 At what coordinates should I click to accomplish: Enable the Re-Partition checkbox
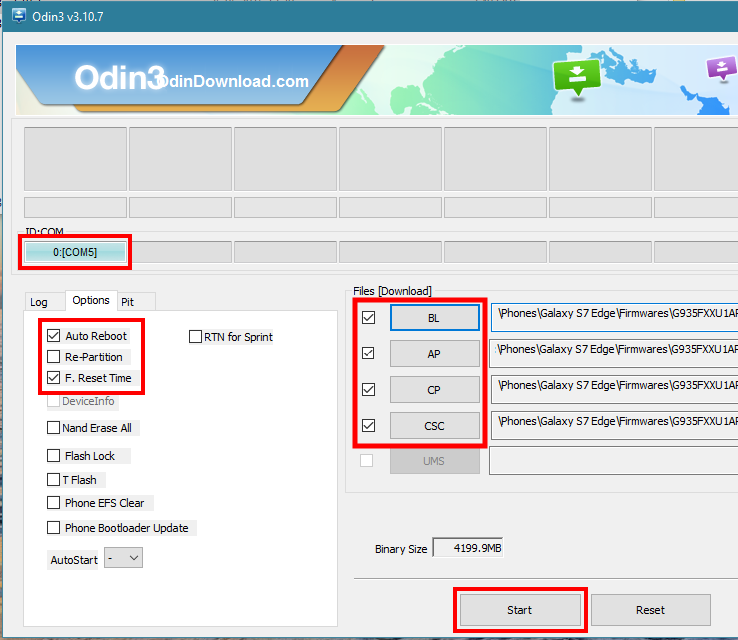click(54, 357)
